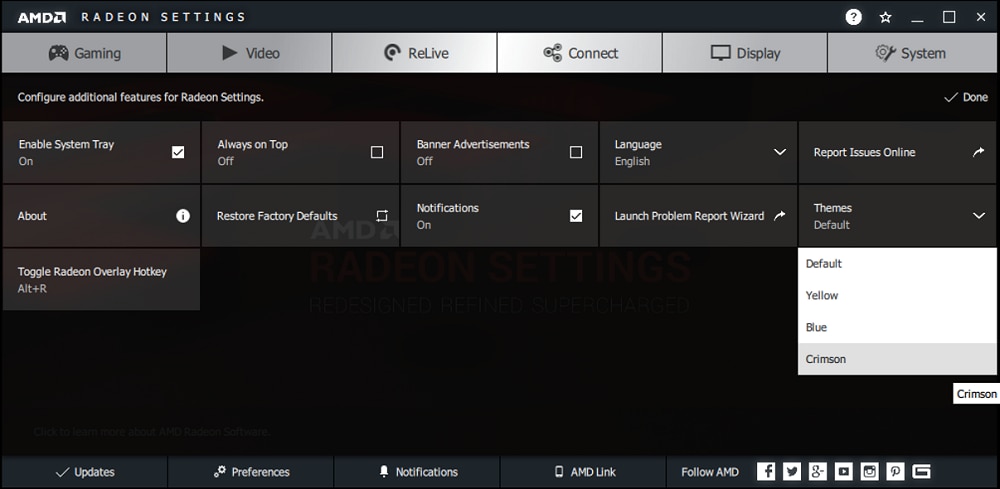Image resolution: width=1000 pixels, height=489 pixels.
Task: Uncheck the Notifications tile checkbox
Action: (x=576, y=216)
